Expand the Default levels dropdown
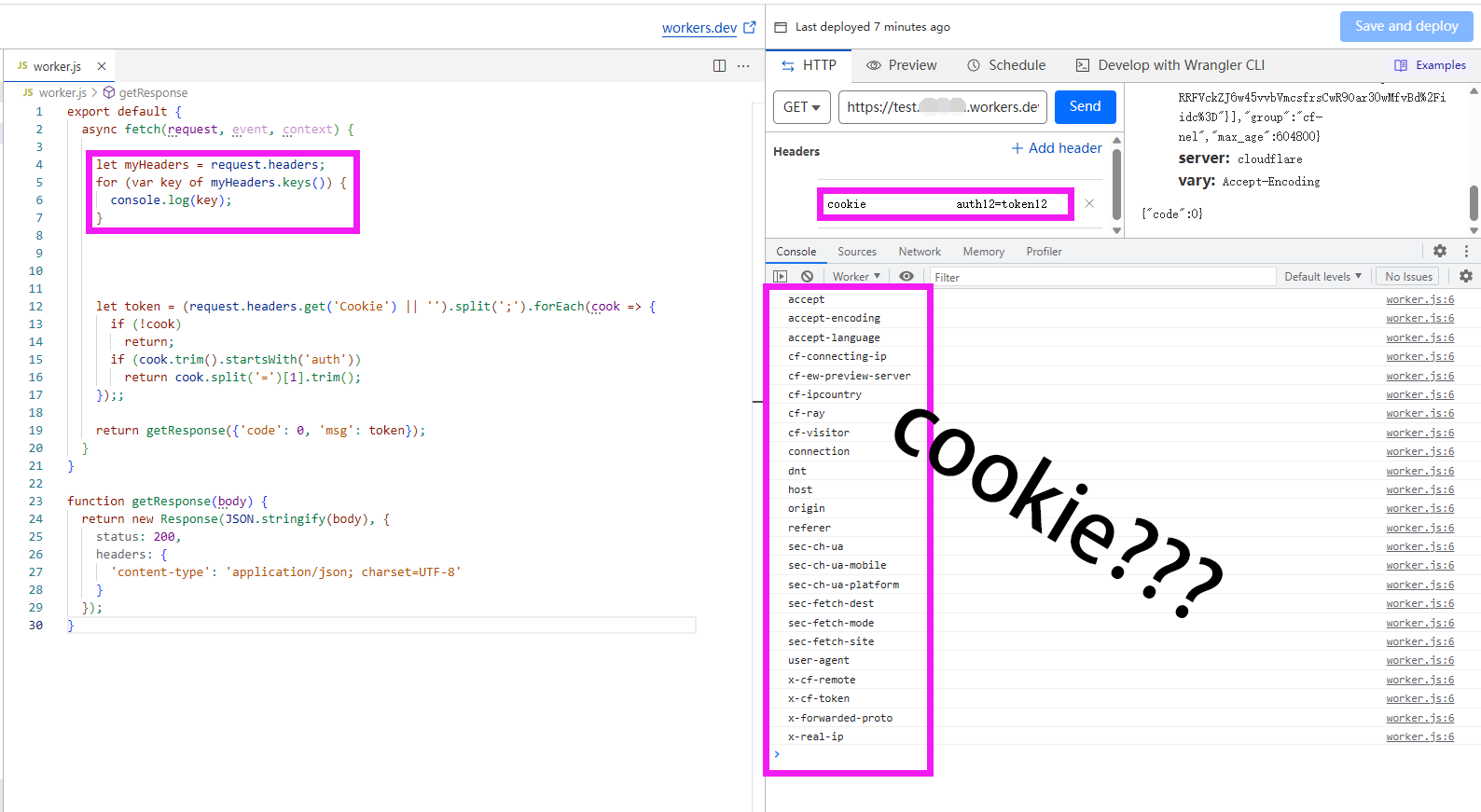 point(1322,276)
